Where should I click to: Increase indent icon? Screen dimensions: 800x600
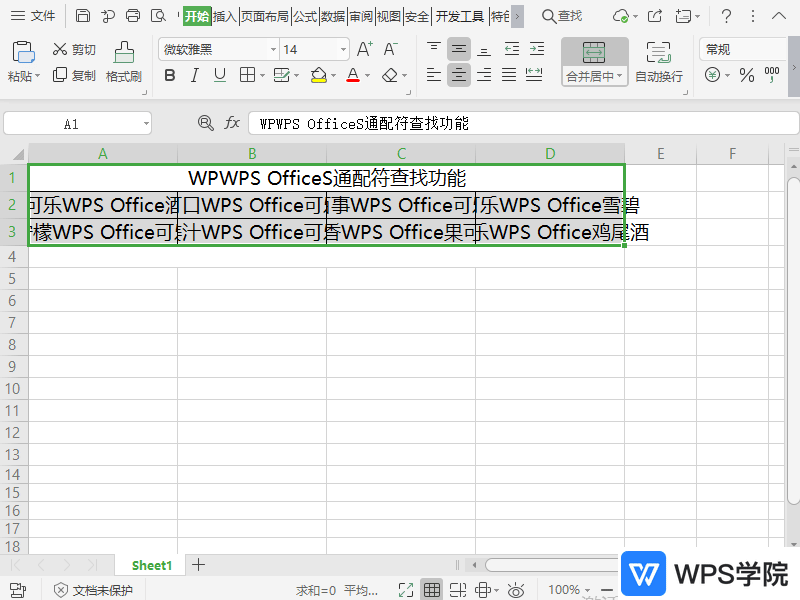coord(537,49)
